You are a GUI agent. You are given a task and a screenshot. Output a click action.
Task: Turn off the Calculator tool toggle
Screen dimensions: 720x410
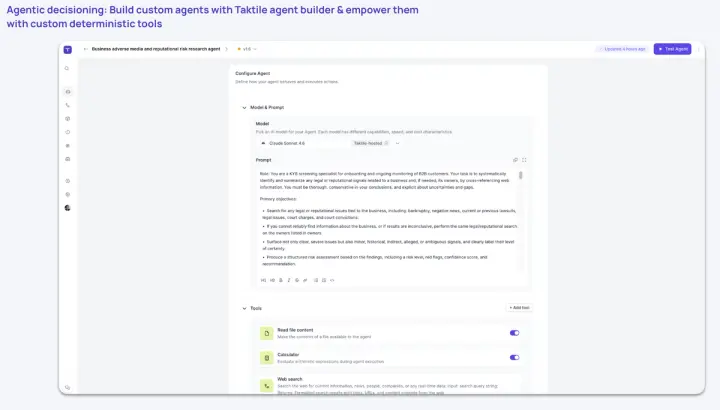[x=514, y=357]
